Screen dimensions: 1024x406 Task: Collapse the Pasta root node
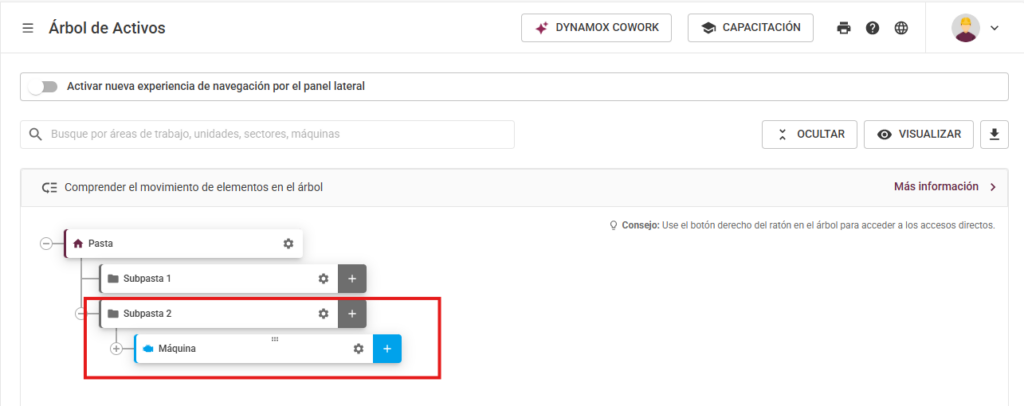(x=46, y=243)
